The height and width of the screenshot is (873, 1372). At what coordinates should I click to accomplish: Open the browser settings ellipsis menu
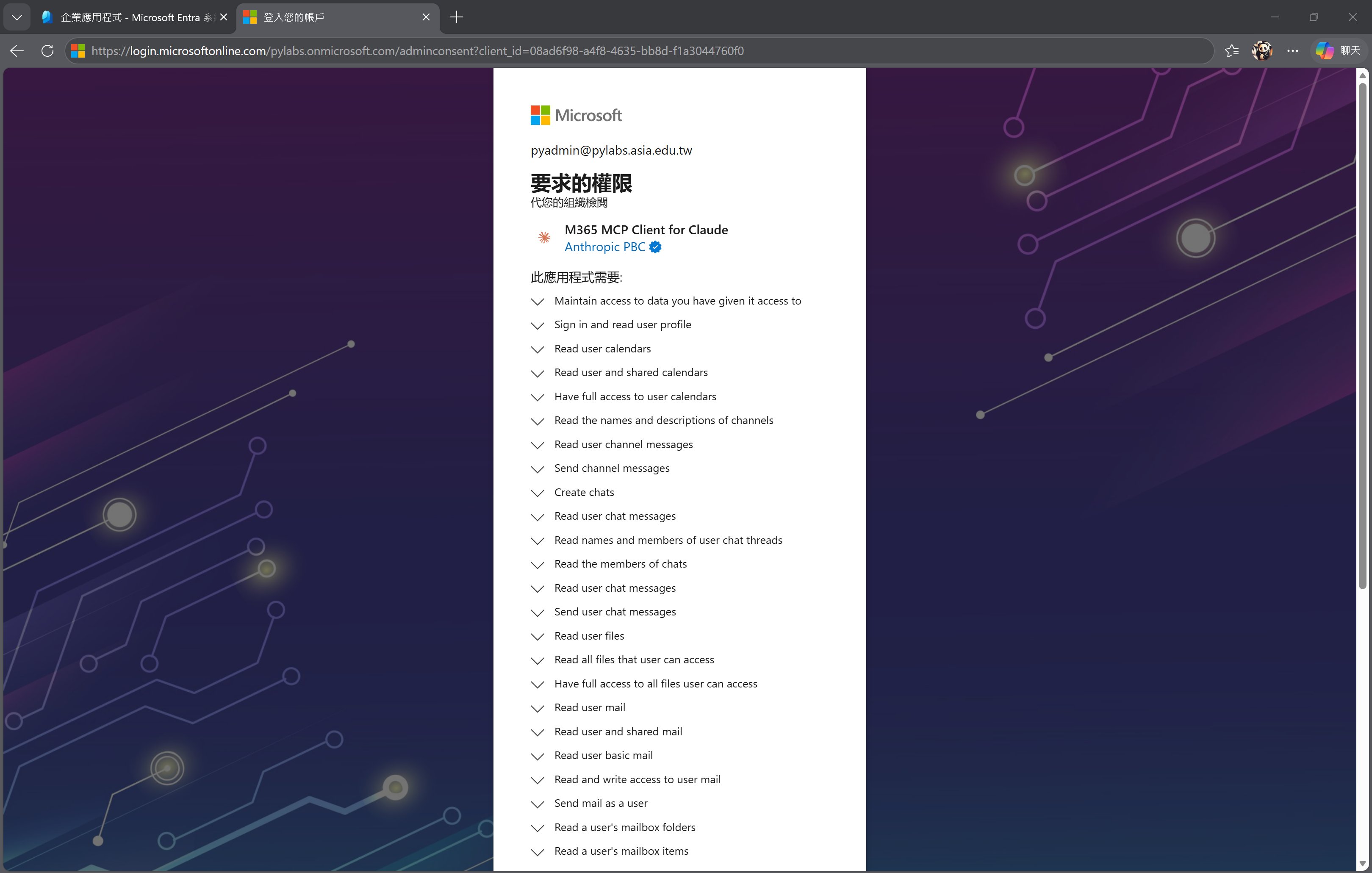(x=1293, y=51)
